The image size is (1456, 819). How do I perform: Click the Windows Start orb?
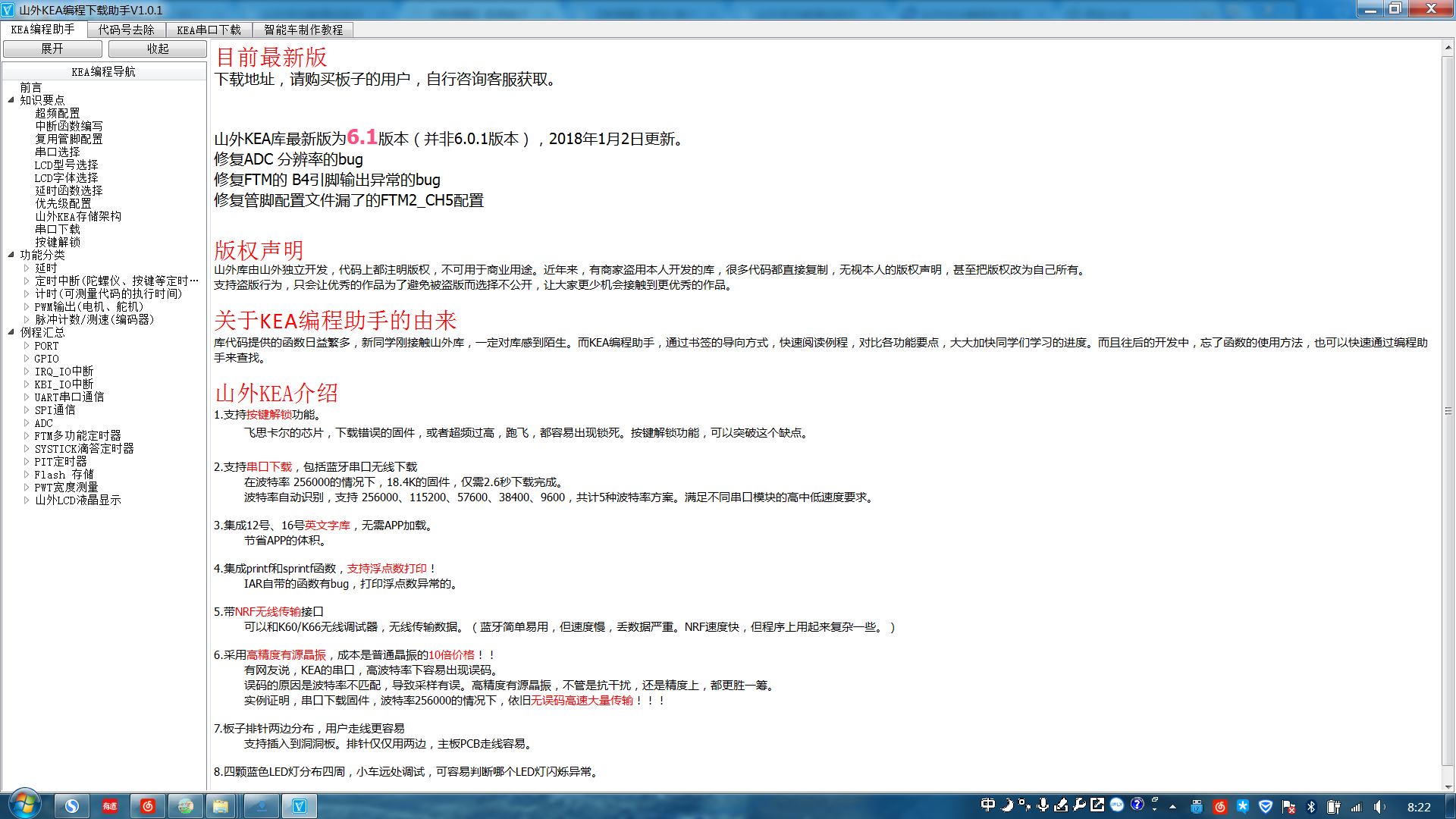(x=24, y=804)
